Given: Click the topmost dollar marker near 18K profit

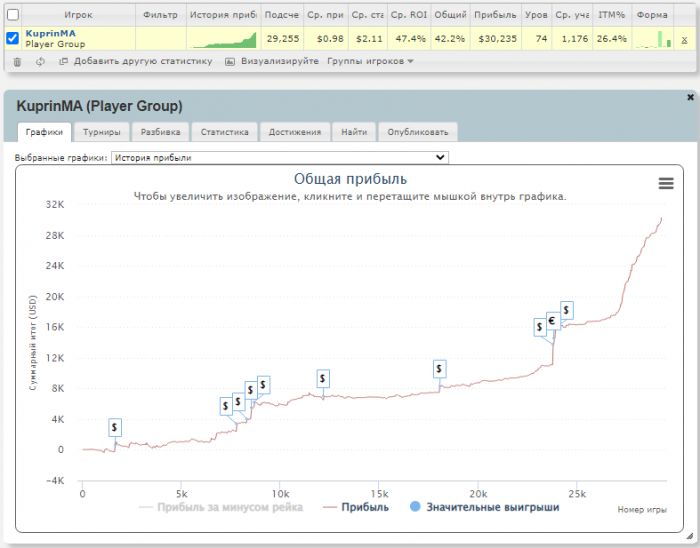Looking at the screenshot, I should [566, 310].
